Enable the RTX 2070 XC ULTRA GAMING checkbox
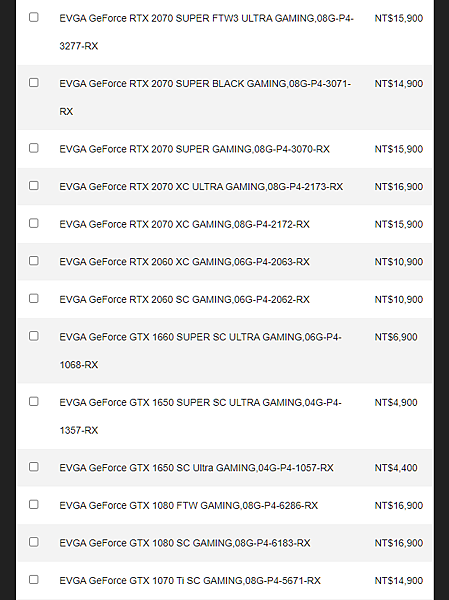Screen dimensions: 449x600 34,186
